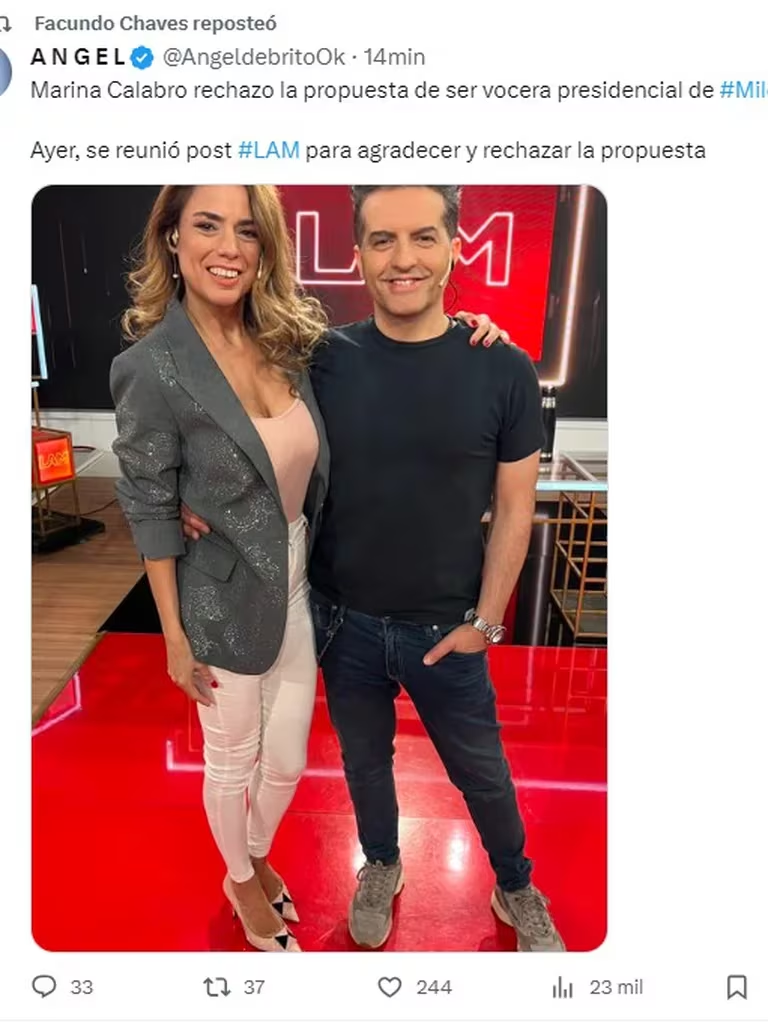Image resolution: width=768 pixels, height=1024 pixels.
Task: Click the reply count showing 33
Action: [82, 987]
